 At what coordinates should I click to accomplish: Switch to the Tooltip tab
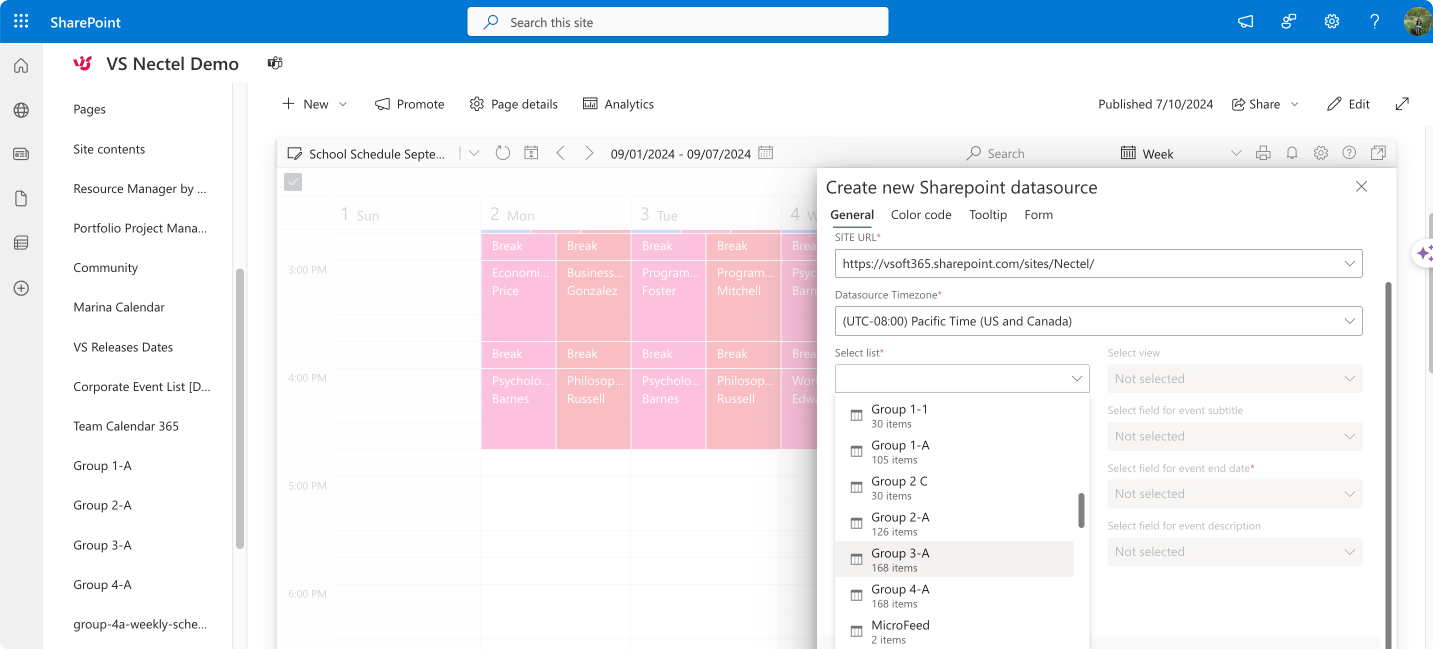pyautogui.click(x=988, y=214)
